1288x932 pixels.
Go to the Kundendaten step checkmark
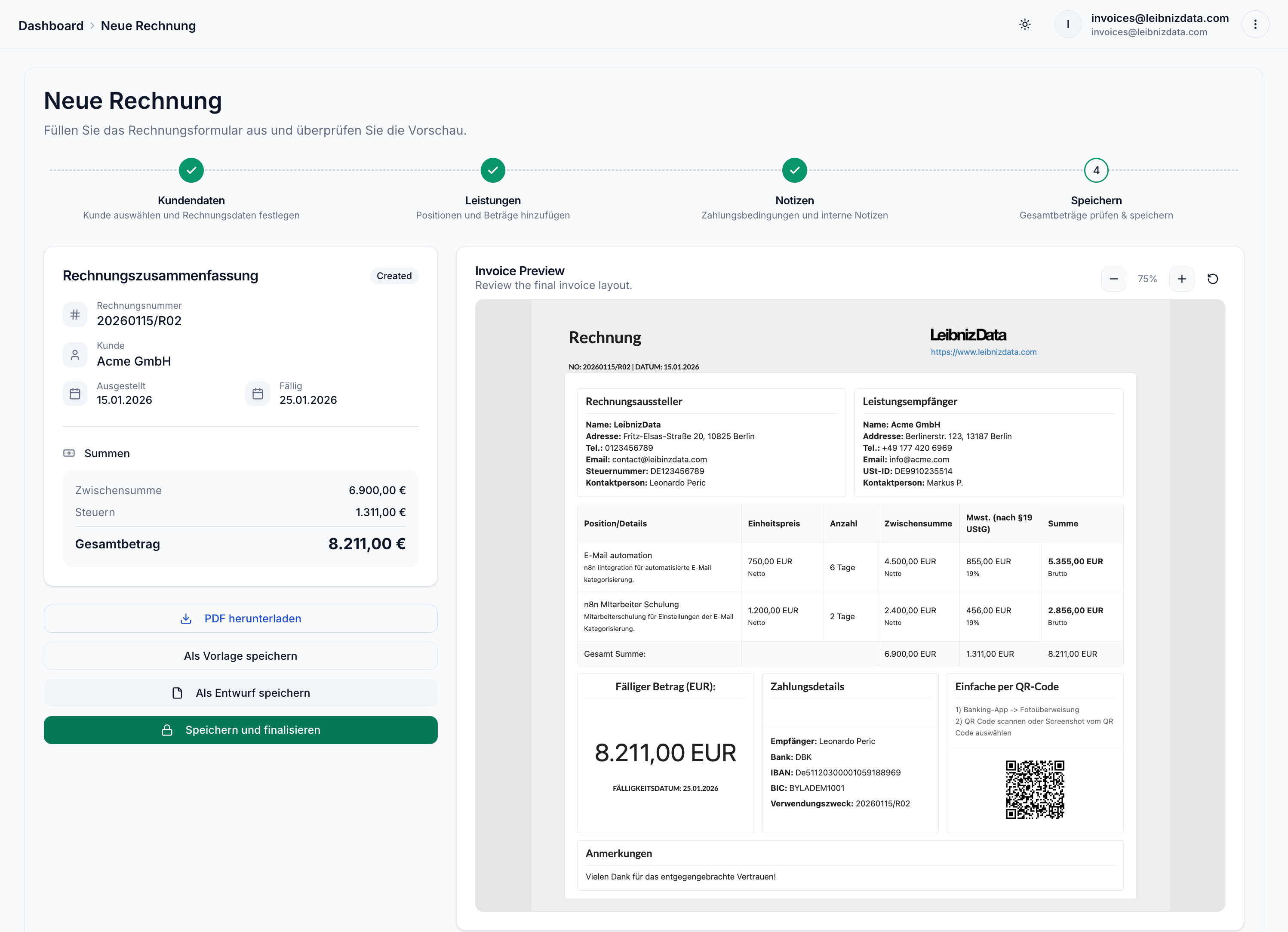pyautogui.click(x=191, y=170)
